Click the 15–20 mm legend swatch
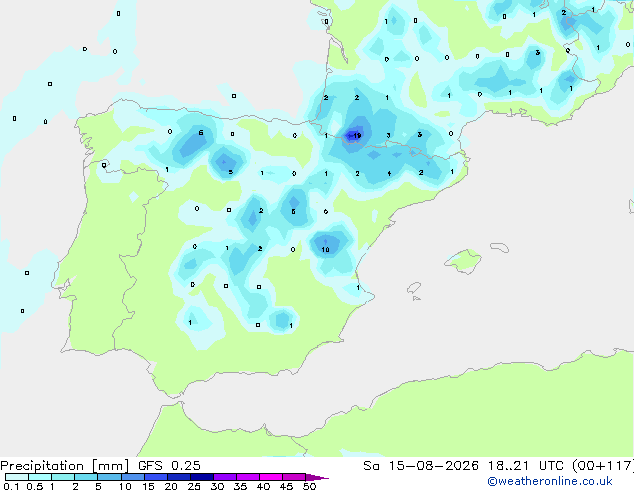Image resolution: width=634 pixels, height=490 pixels. (155, 477)
